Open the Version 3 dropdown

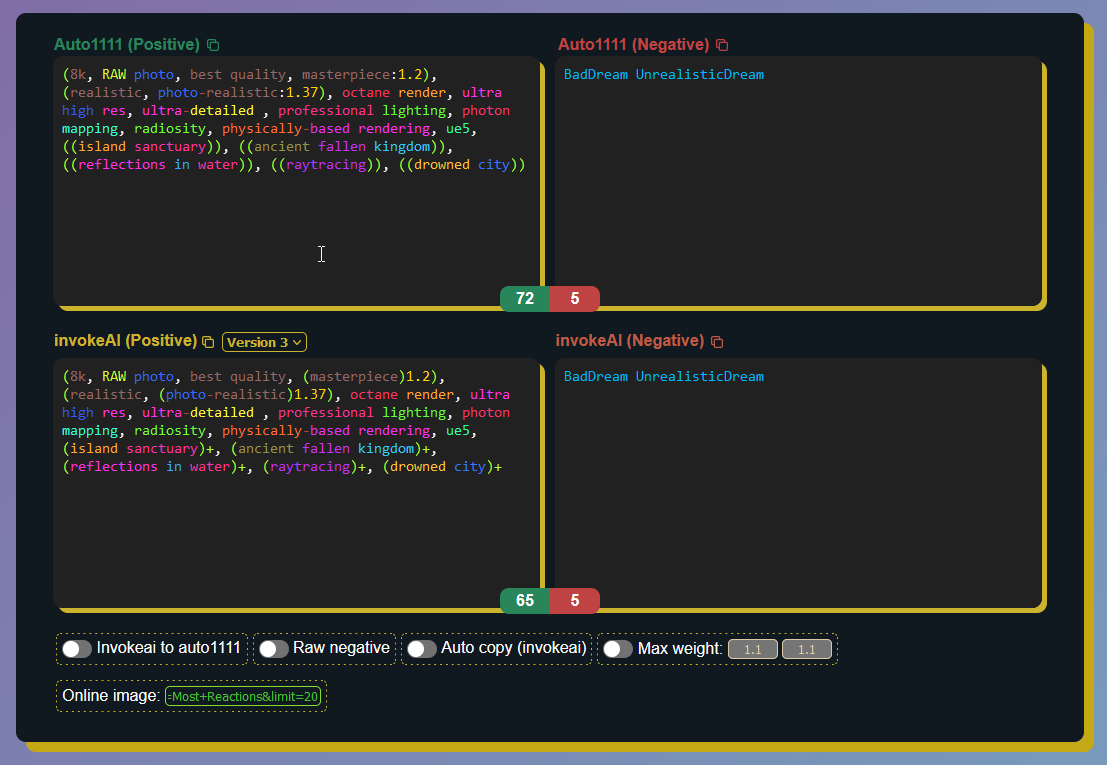[x=264, y=342]
